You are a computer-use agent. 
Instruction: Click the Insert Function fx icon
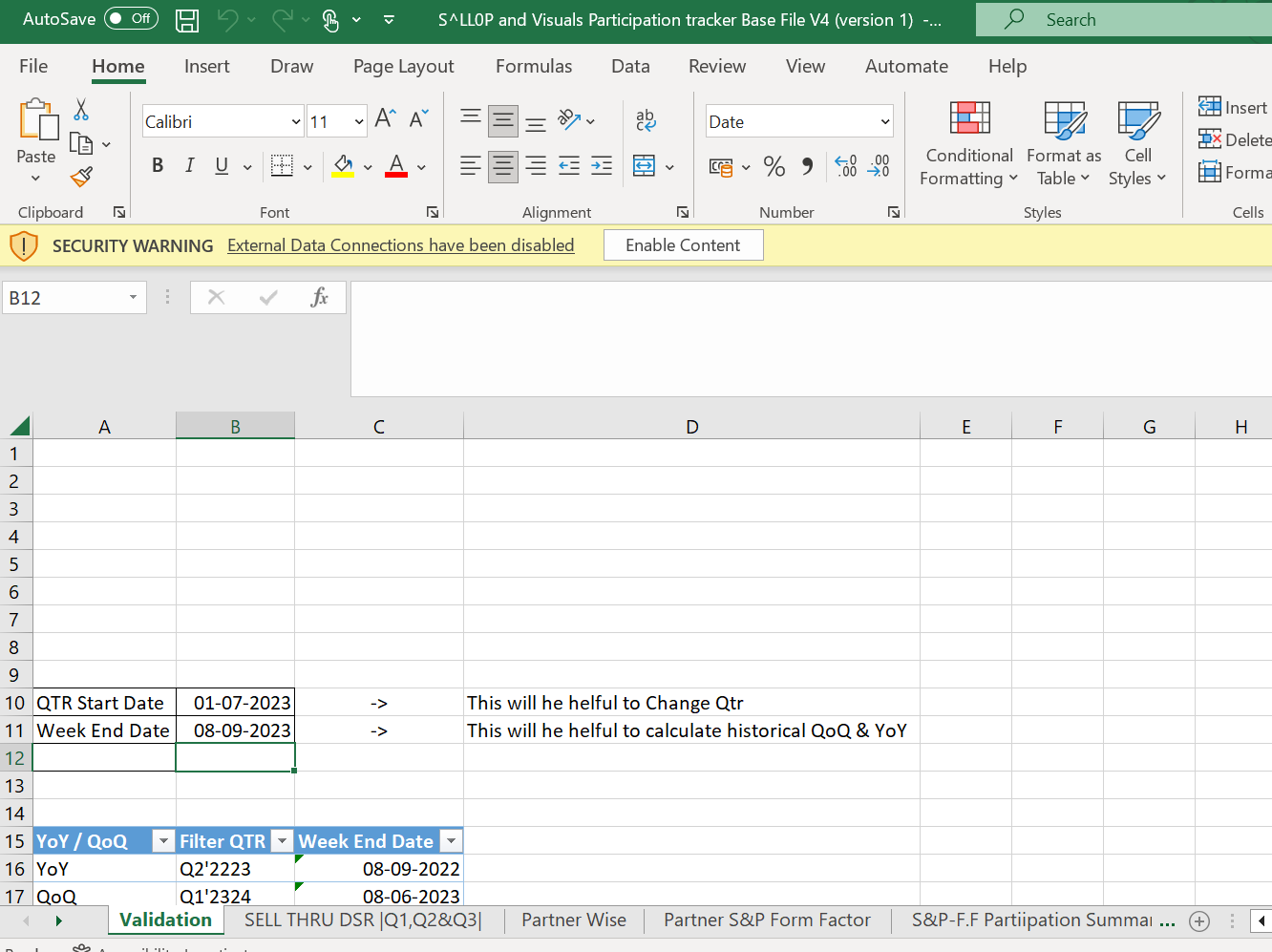pos(319,298)
